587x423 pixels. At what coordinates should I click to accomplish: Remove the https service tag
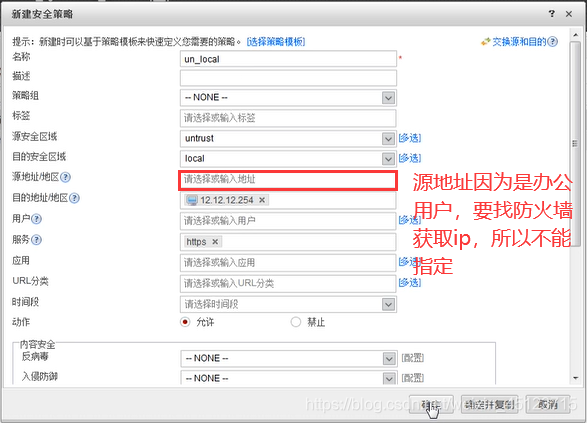tap(215, 242)
